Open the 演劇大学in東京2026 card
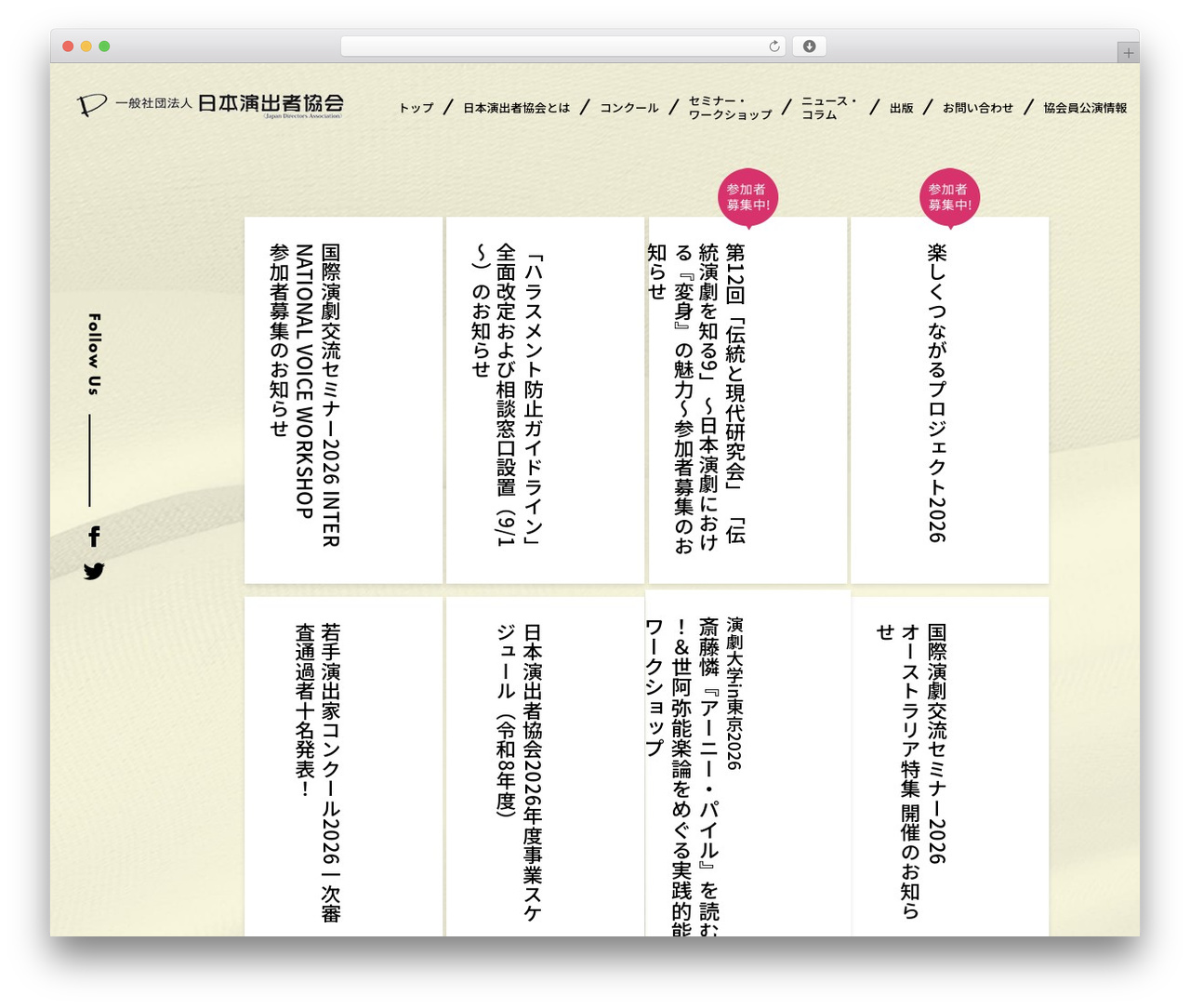Viewport: 1190px width, 1008px height. click(747, 763)
